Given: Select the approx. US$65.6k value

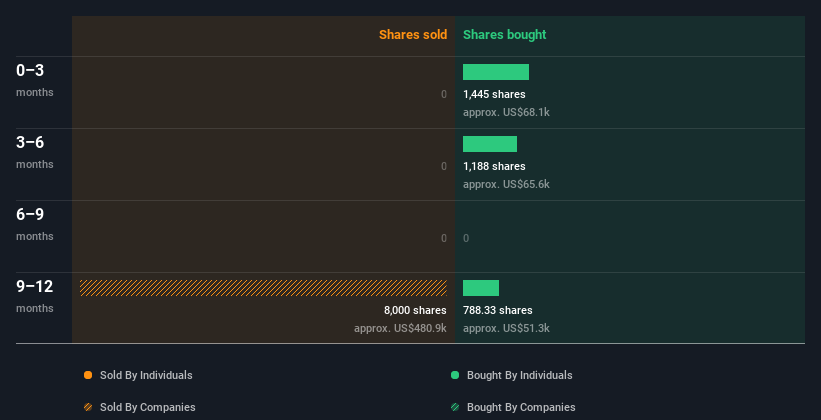Looking at the screenshot, I should pos(506,184).
